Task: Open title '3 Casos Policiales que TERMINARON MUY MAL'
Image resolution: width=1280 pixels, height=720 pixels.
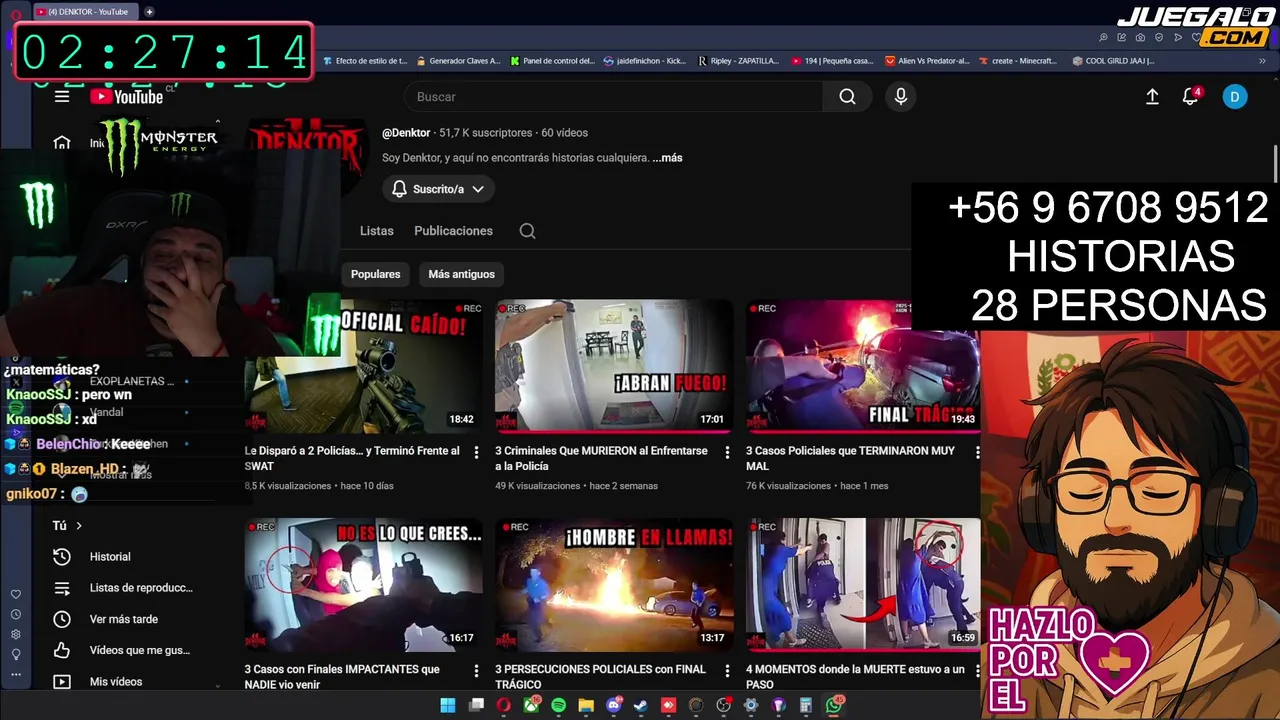Action: [850, 458]
